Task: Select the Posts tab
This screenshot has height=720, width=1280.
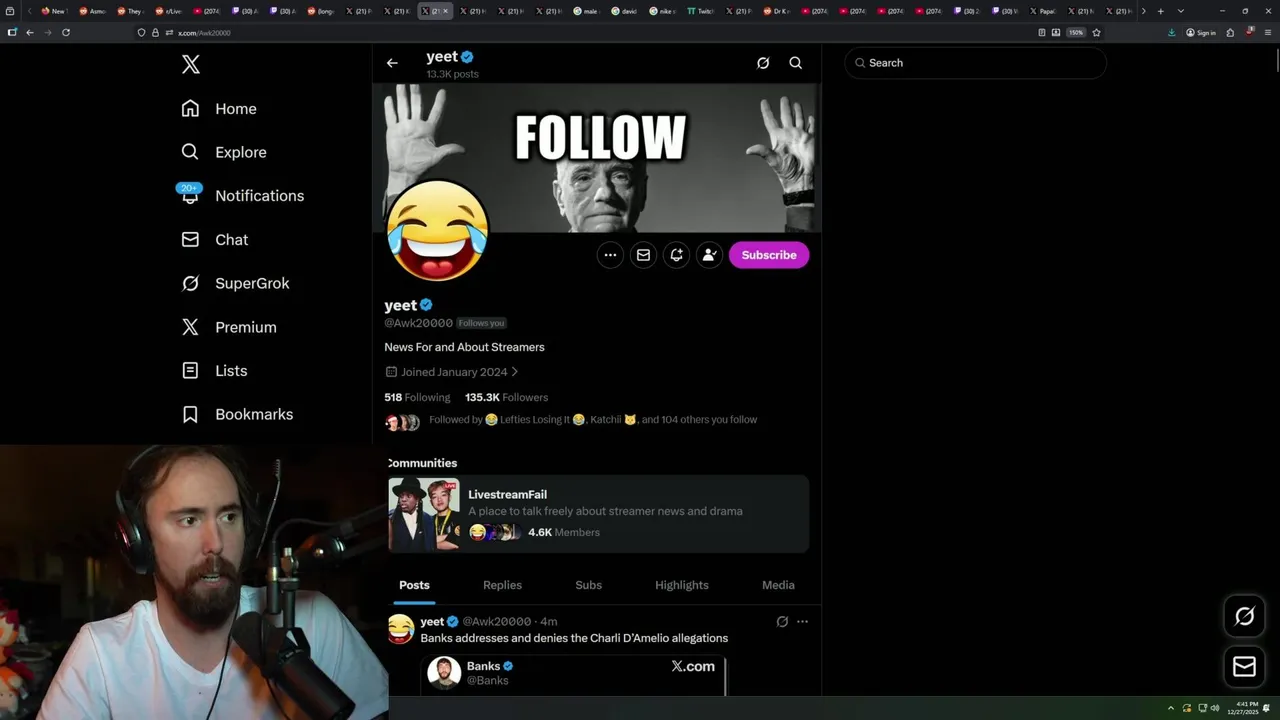Action: point(414,585)
